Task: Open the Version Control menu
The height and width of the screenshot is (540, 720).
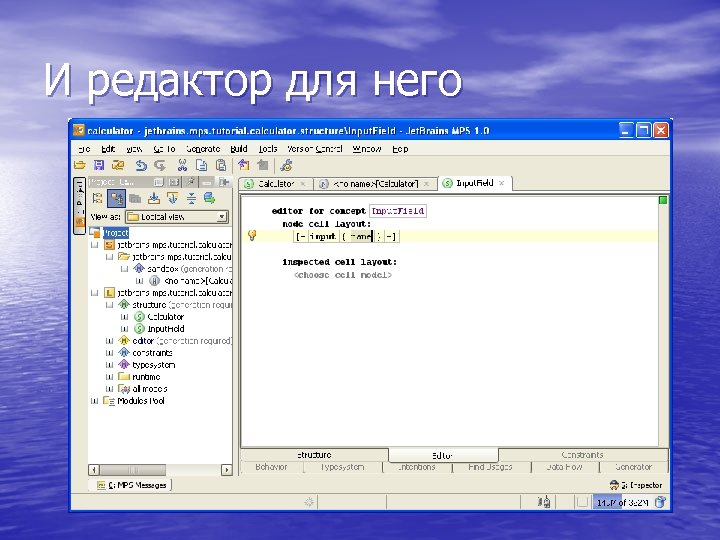Action: (x=315, y=149)
